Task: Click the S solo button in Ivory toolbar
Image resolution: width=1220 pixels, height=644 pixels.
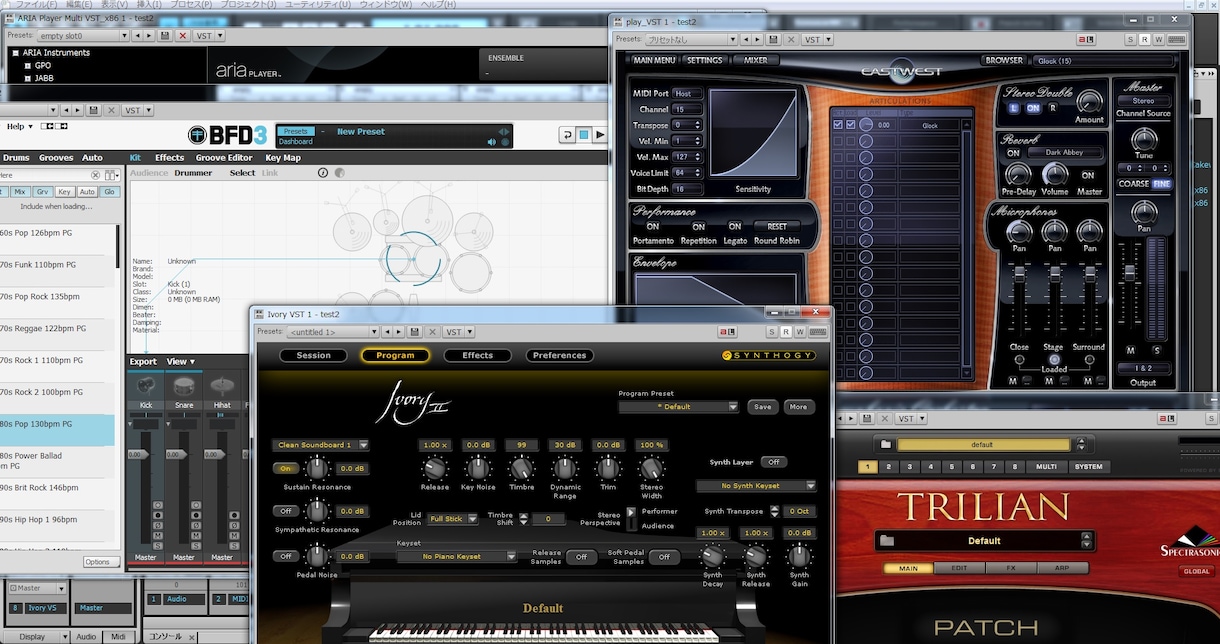Action: point(772,332)
